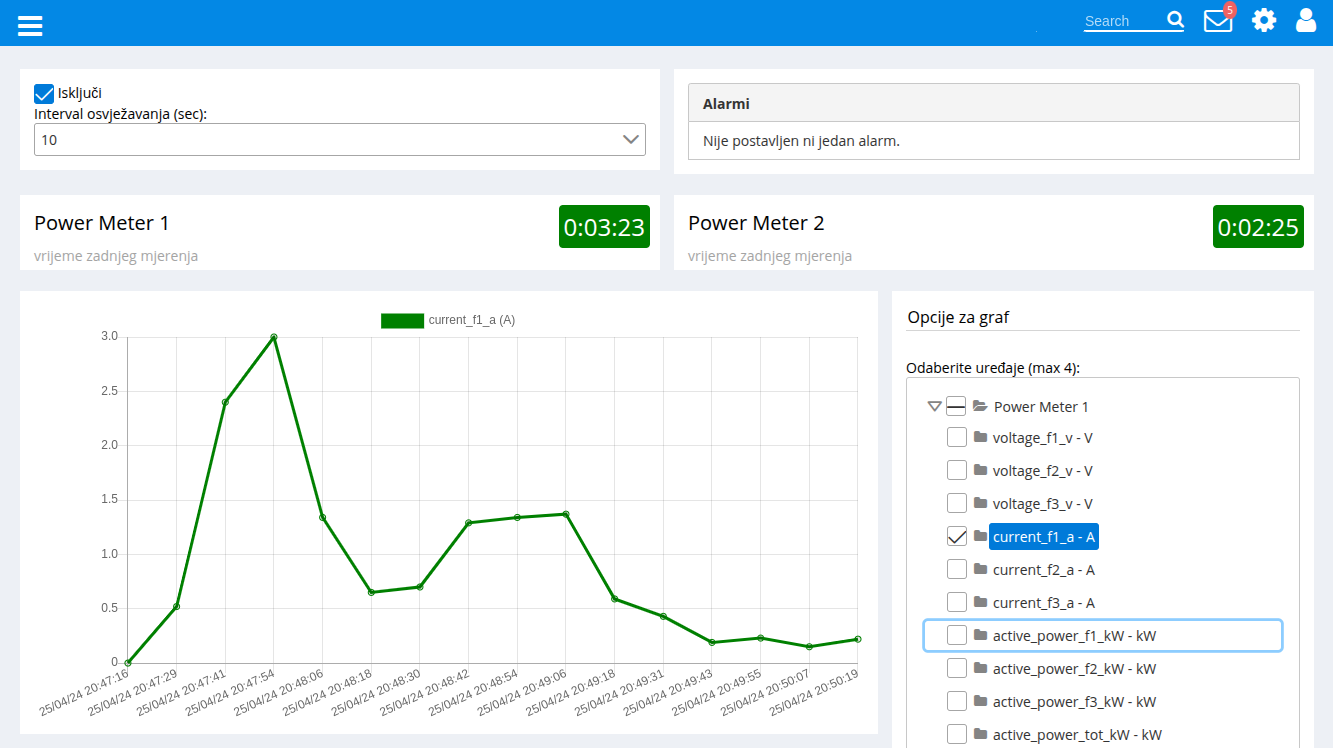Screen dimensions: 1333x748
Task: Enable the voltage_f2_v checkbox
Action: point(957,470)
